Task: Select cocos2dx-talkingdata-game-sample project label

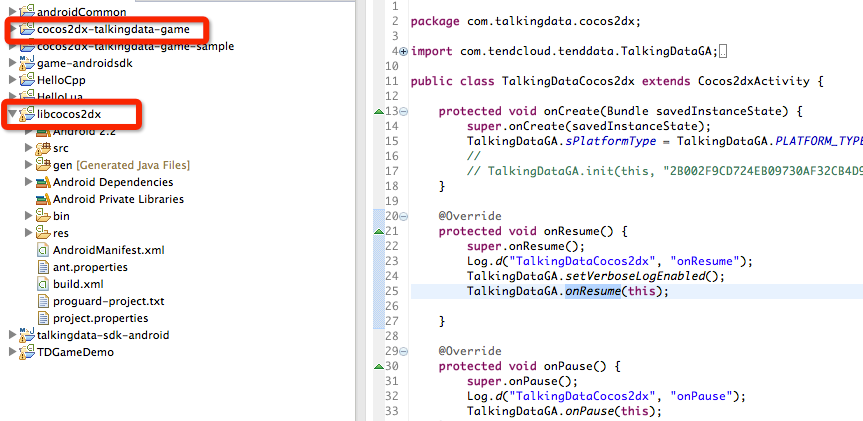Action: [x=135, y=46]
